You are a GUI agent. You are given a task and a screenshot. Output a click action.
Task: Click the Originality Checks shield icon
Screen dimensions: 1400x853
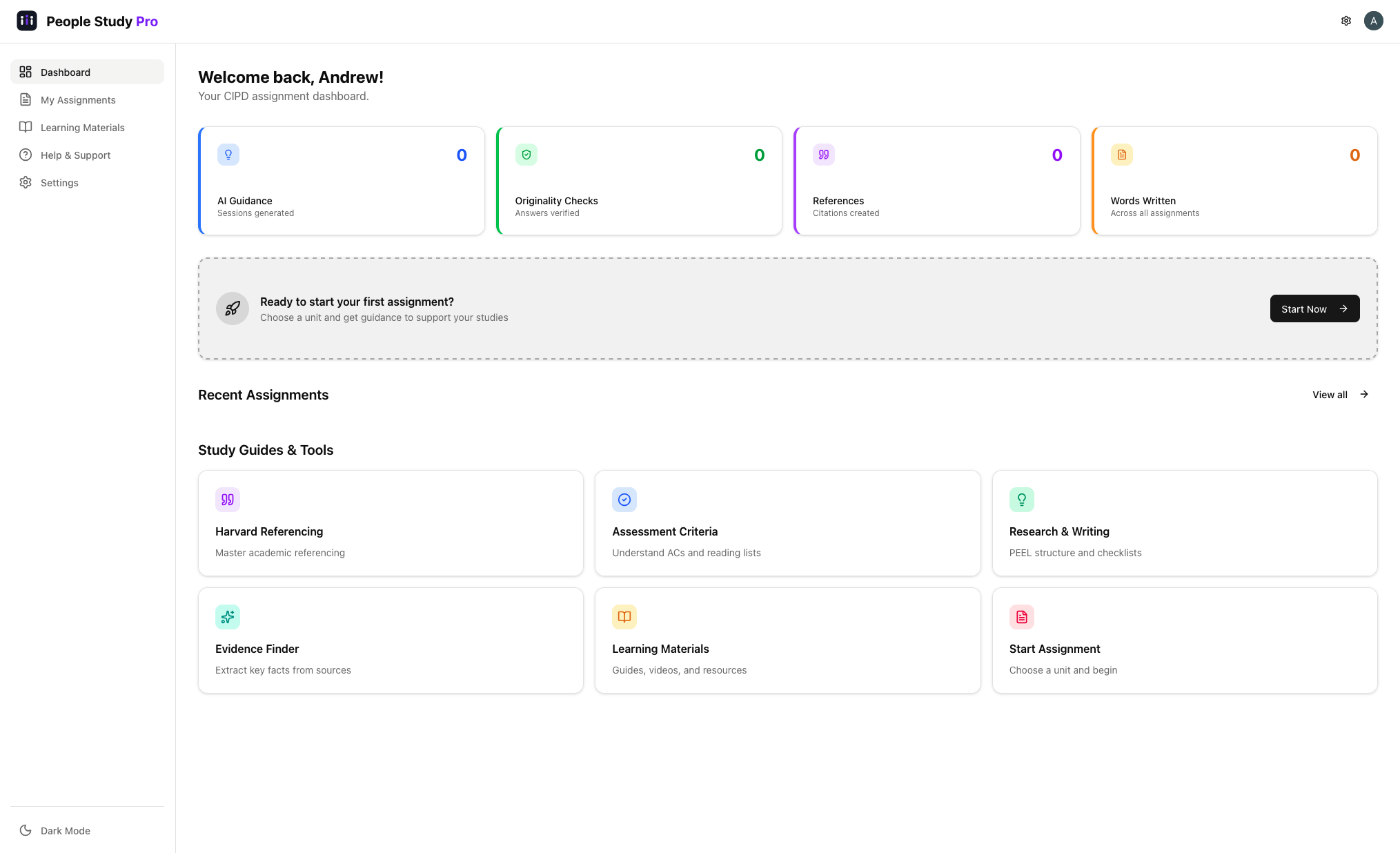[526, 155]
